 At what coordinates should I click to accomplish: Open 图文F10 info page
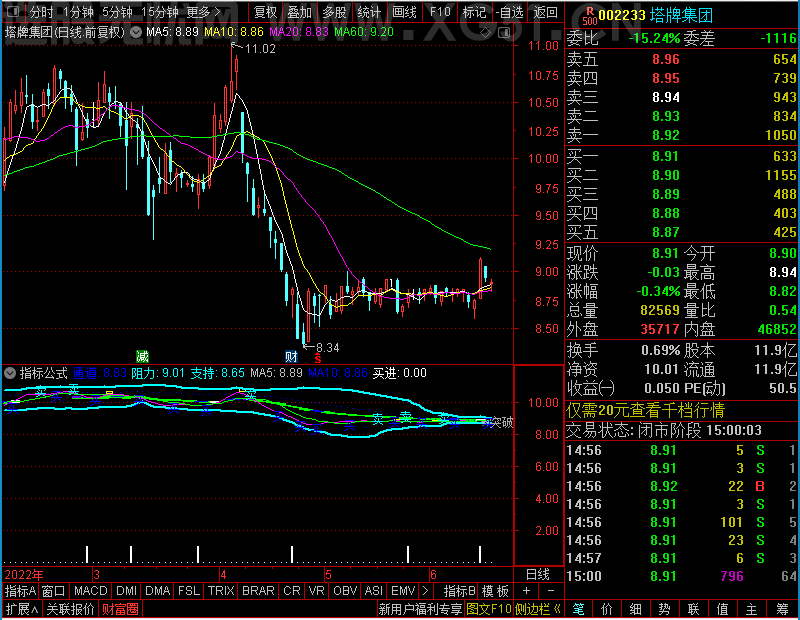(488, 609)
